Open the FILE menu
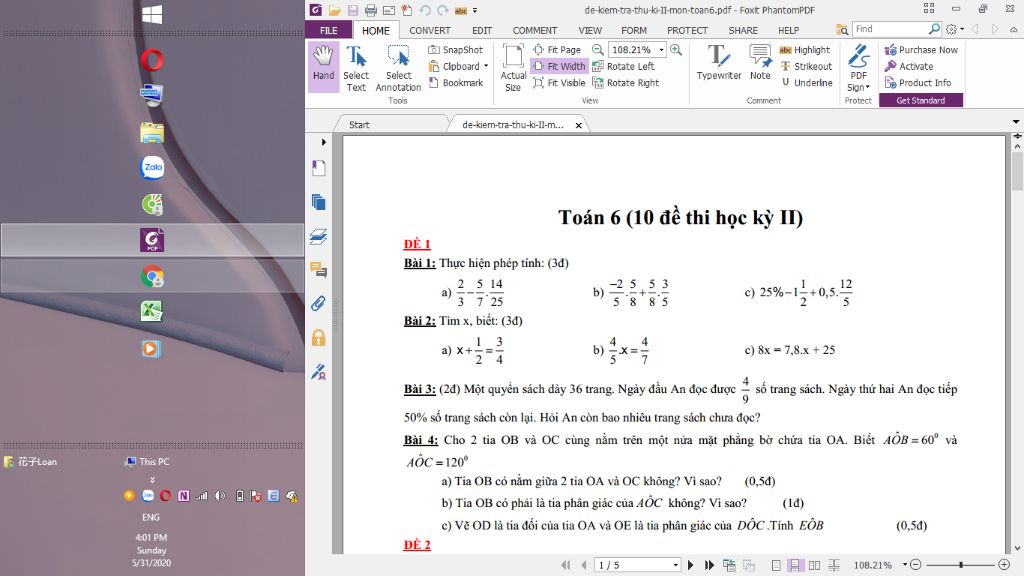This screenshot has height=576, width=1024. (328, 30)
